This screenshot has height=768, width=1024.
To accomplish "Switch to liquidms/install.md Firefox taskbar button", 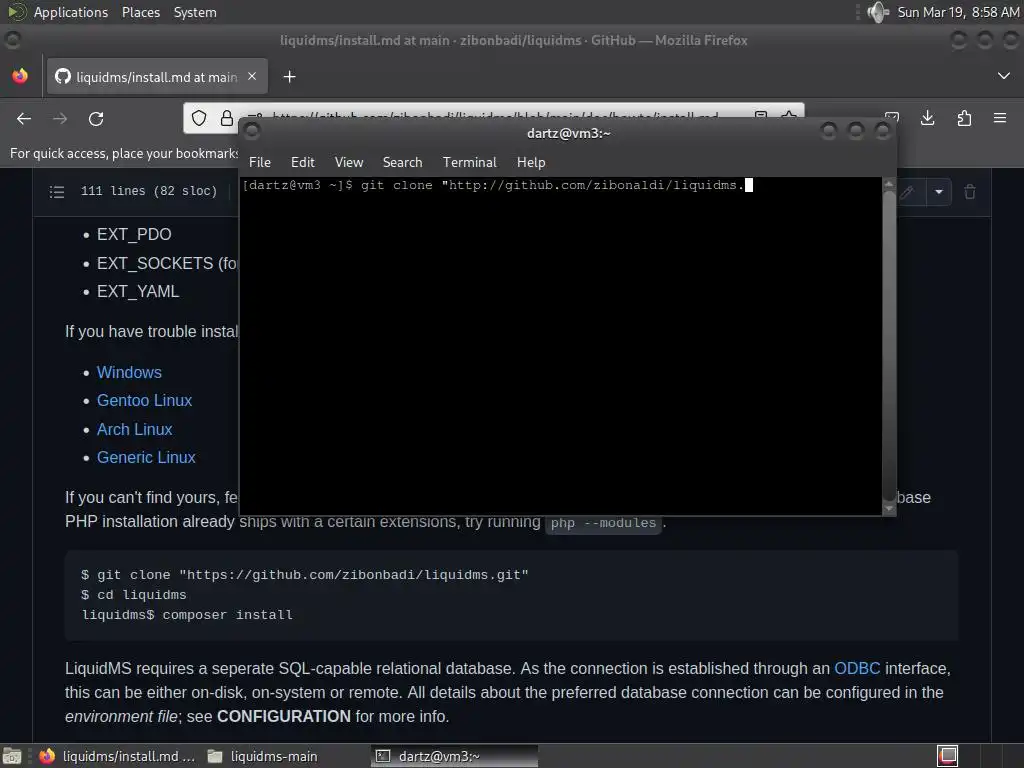I will pyautogui.click(x=117, y=756).
